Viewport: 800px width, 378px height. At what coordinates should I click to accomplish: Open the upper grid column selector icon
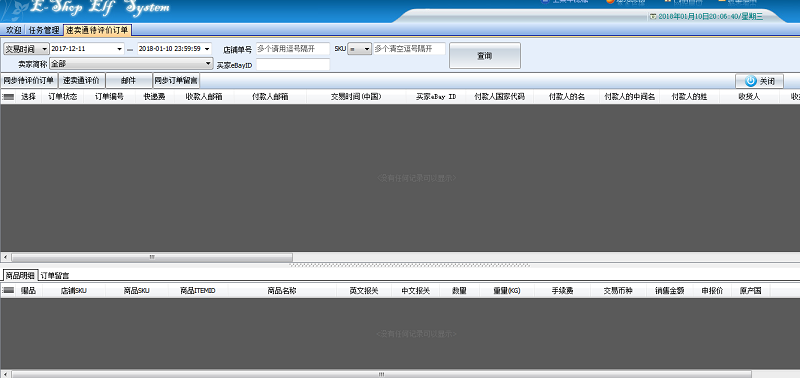click(8, 97)
